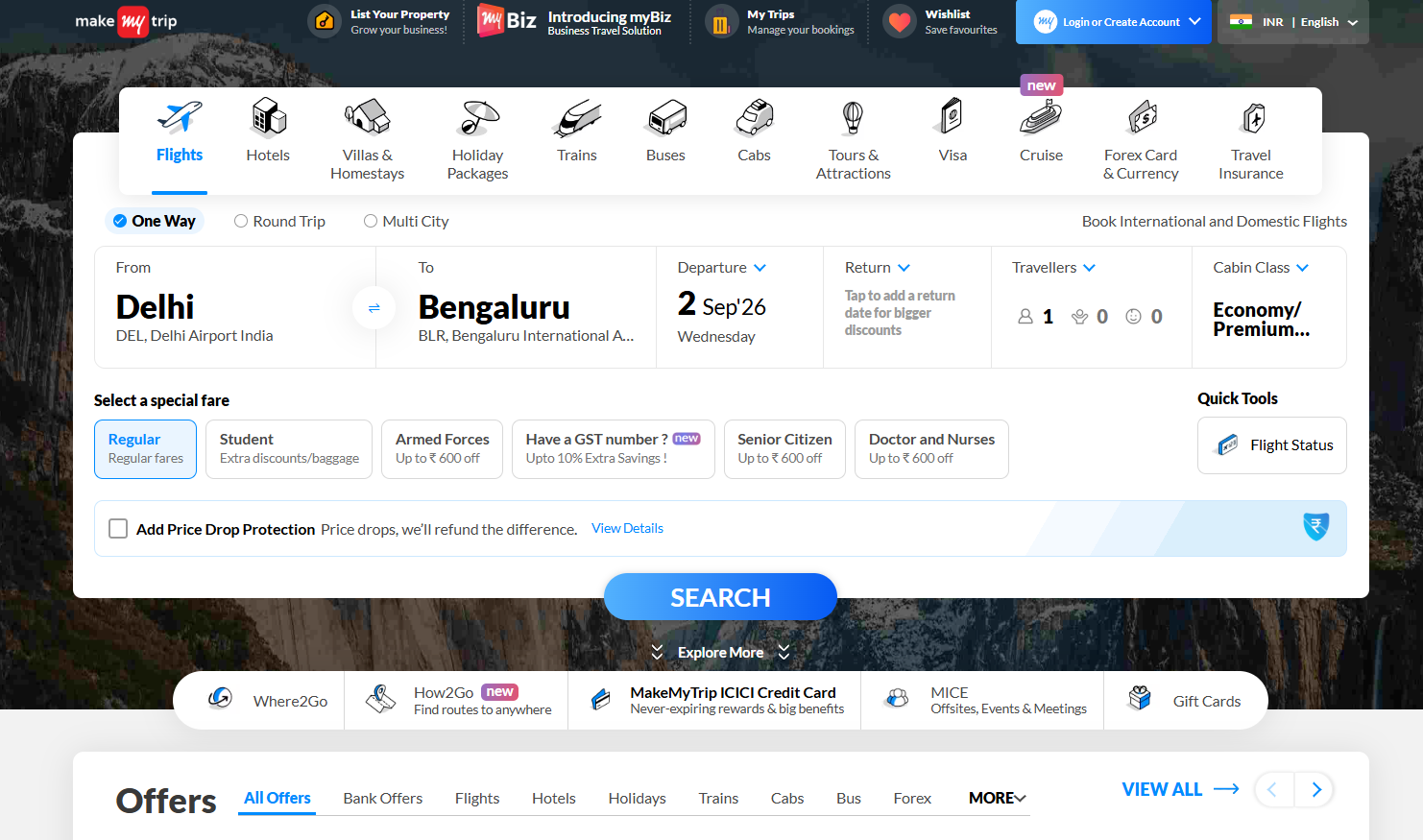
Task: Select Travel Insurance icon
Action: pos(1253,118)
